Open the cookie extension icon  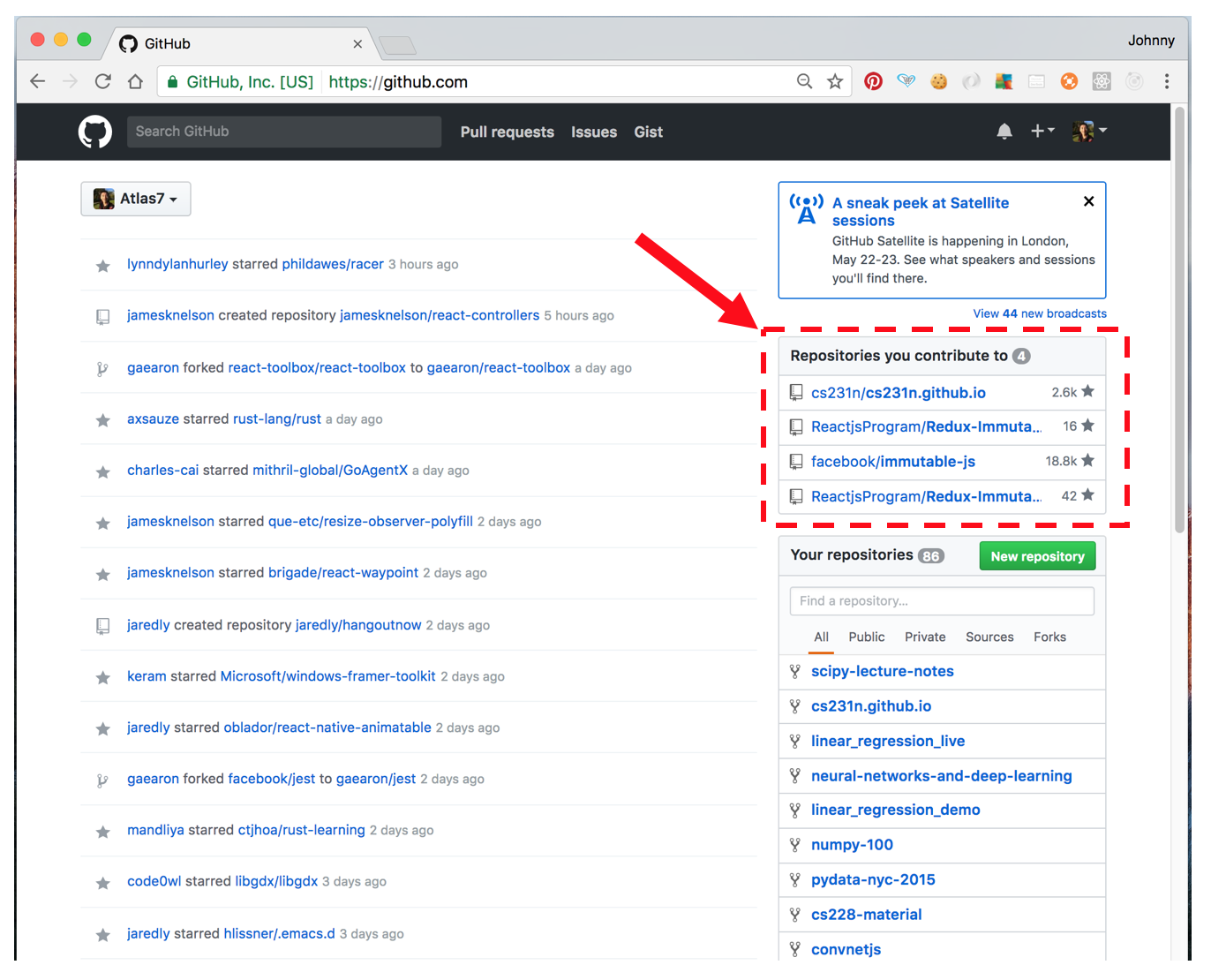(x=939, y=81)
